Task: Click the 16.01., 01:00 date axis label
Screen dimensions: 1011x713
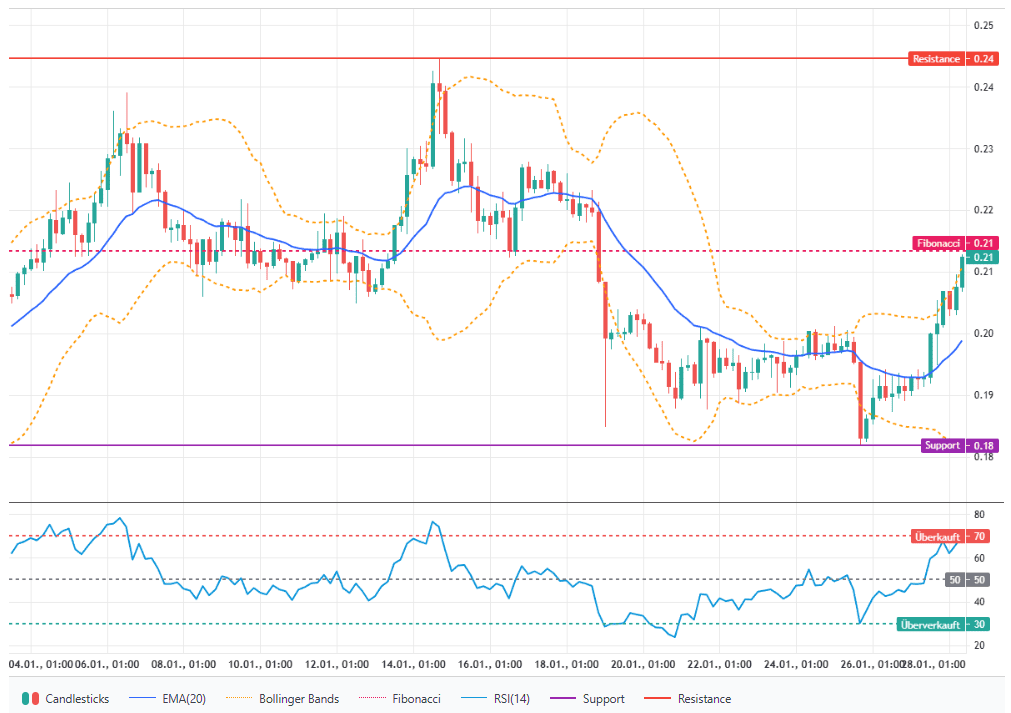Action: tap(490, 664)
